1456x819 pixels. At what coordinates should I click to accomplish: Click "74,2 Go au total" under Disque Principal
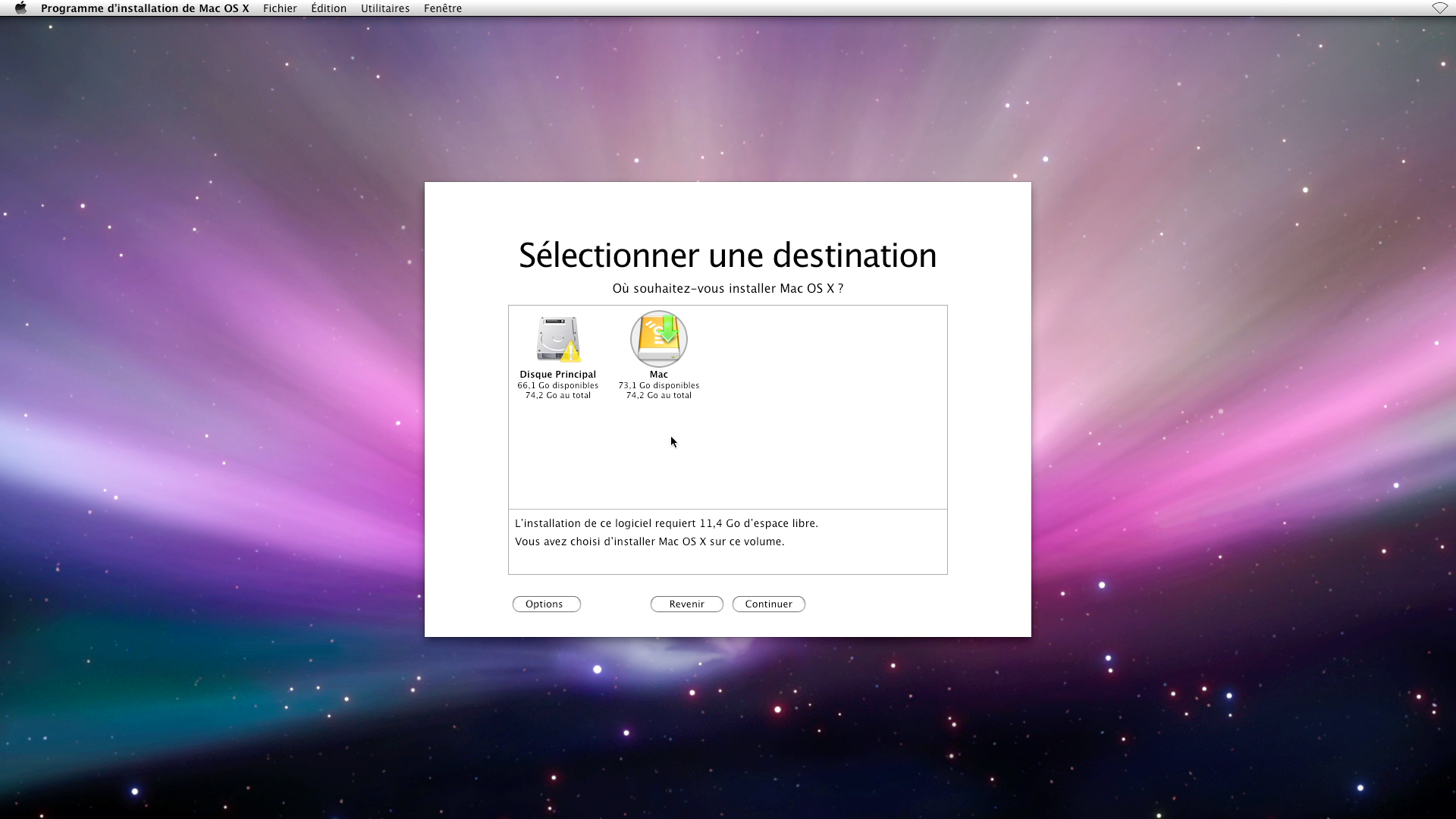click(x=558, y=395)
